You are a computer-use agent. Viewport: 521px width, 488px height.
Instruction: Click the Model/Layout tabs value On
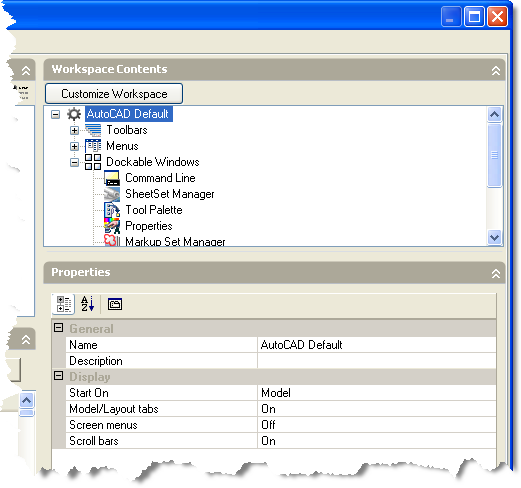[x=377, y=409]
